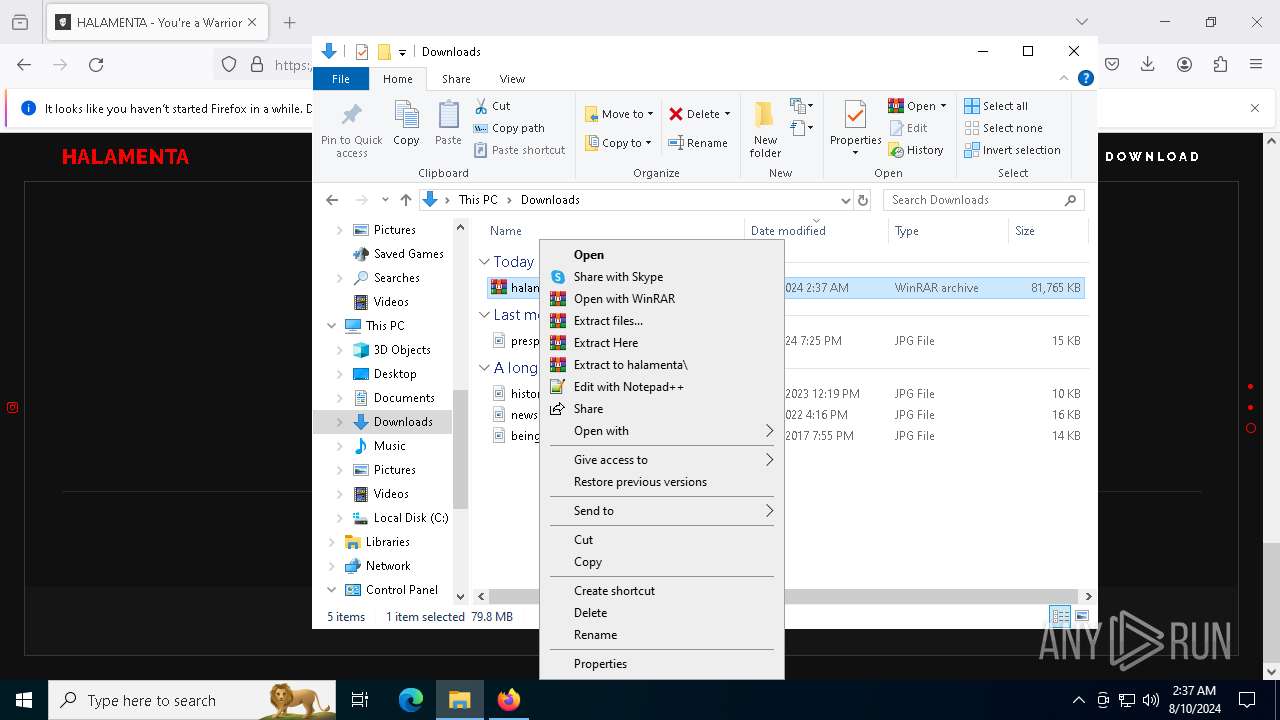Open a new Firefox tab
Image resolution: width=1280 pixels, height=720 pixels.
289,22
